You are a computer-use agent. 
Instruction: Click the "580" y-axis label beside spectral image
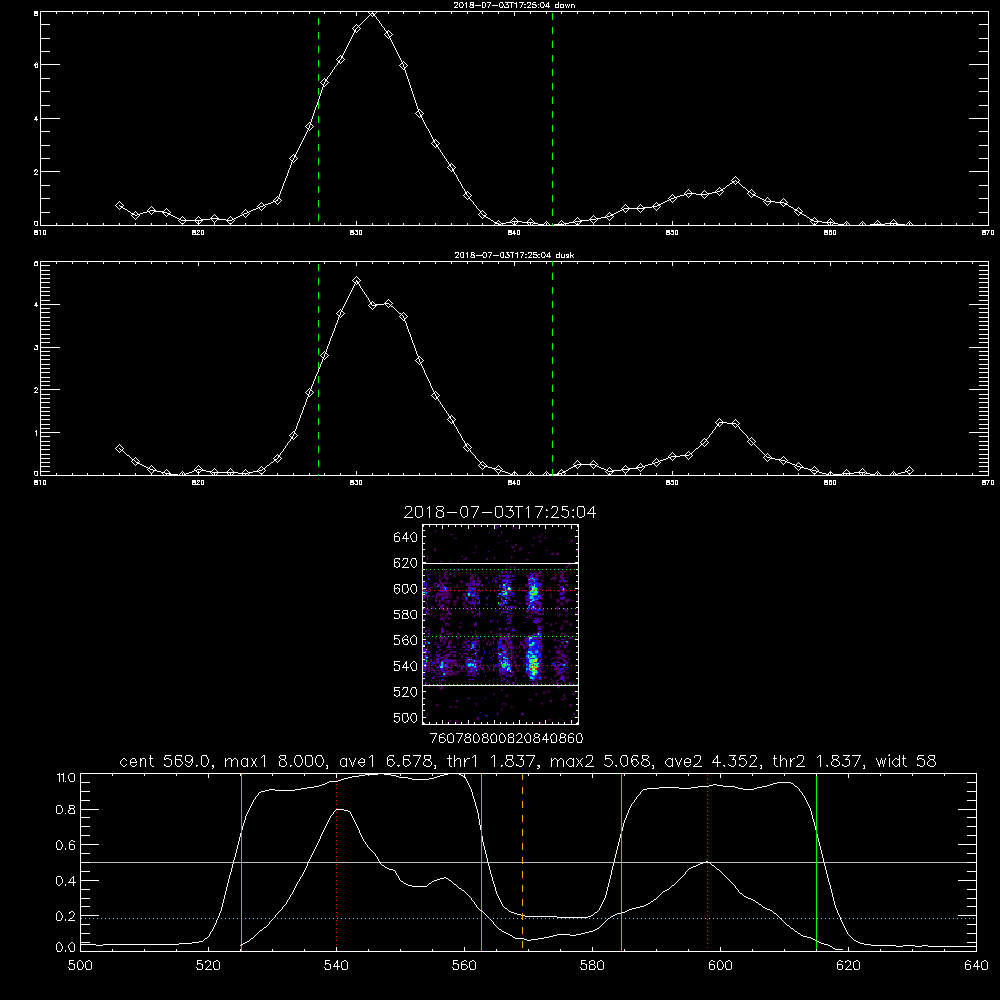click(x=405, y=615)
